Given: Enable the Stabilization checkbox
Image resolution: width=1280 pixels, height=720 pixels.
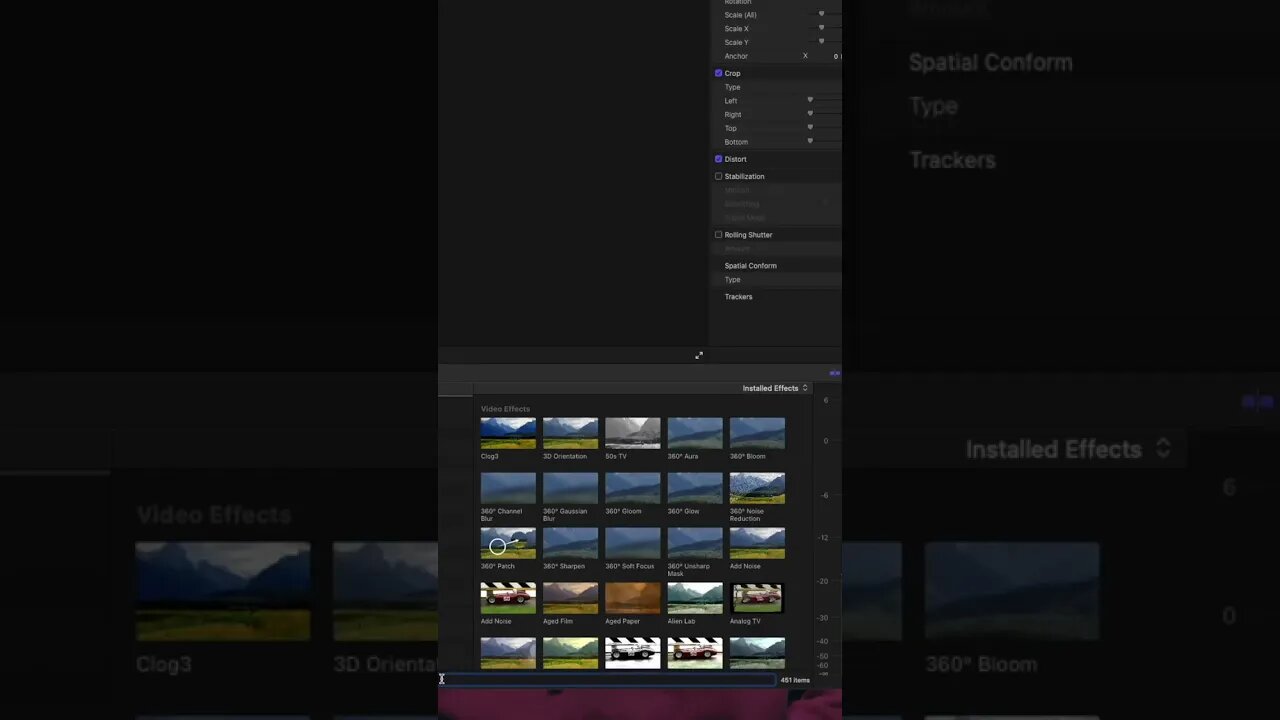Looking at the screenshot, I should click(x=718, y=176).
